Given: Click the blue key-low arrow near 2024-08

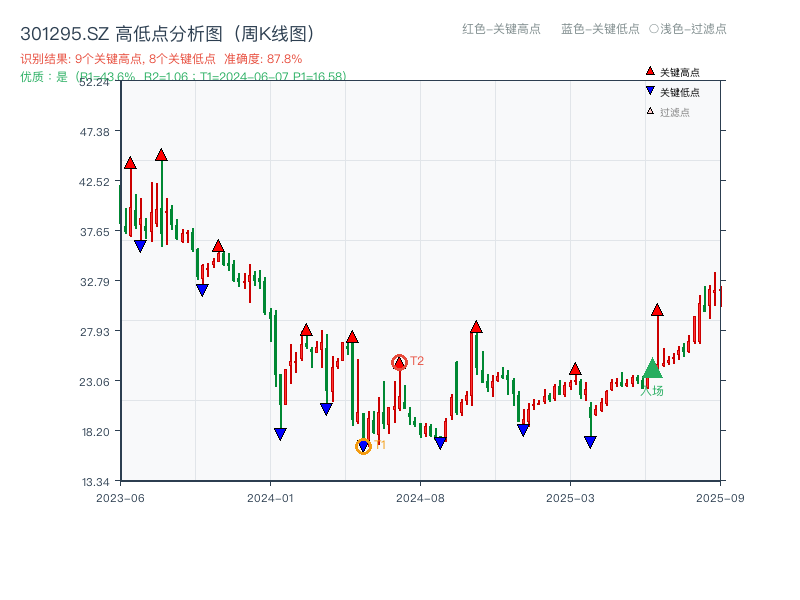Looking at the screenshot, I should pyautogui.click(x=439, y=440).
